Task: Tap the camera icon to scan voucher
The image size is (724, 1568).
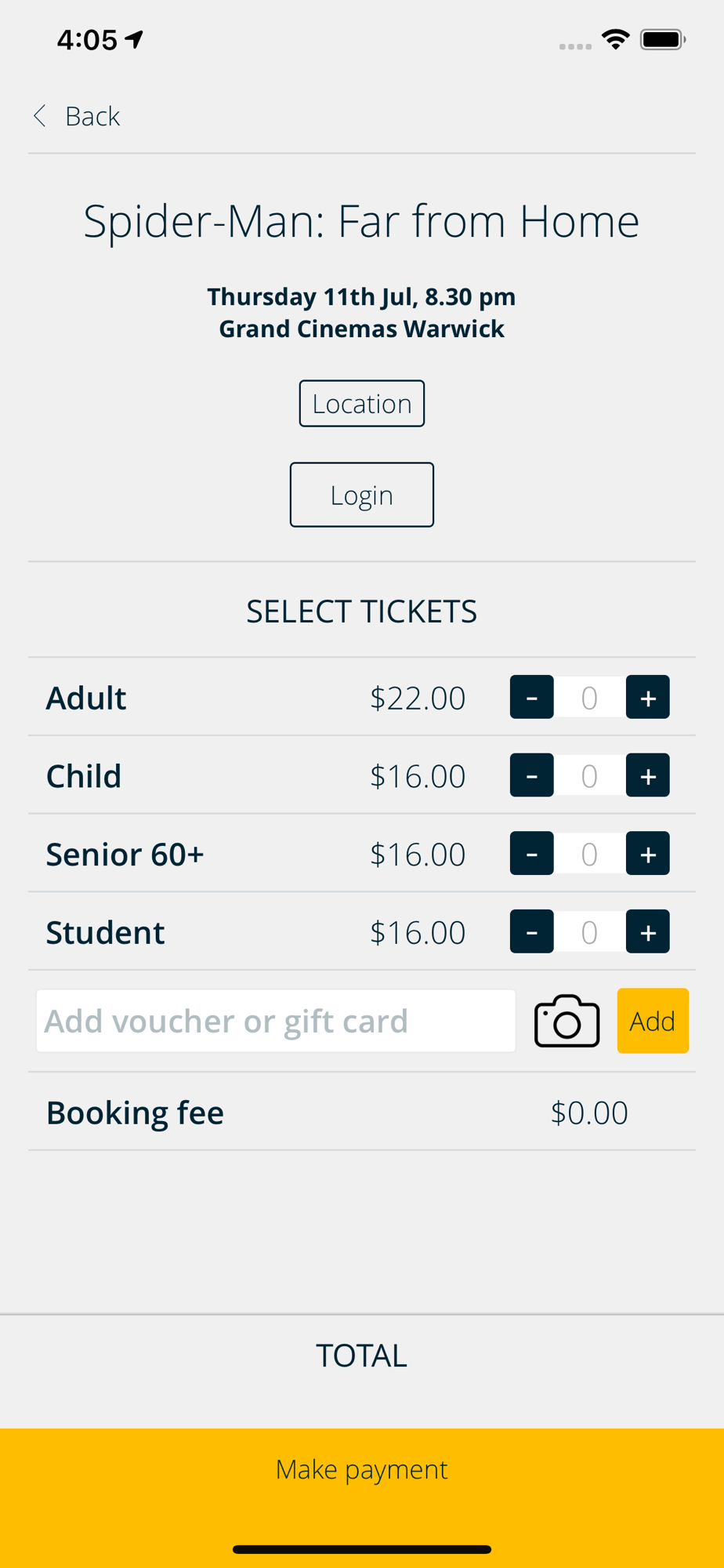Action: pyautogui.click(x=567, y=1021)
